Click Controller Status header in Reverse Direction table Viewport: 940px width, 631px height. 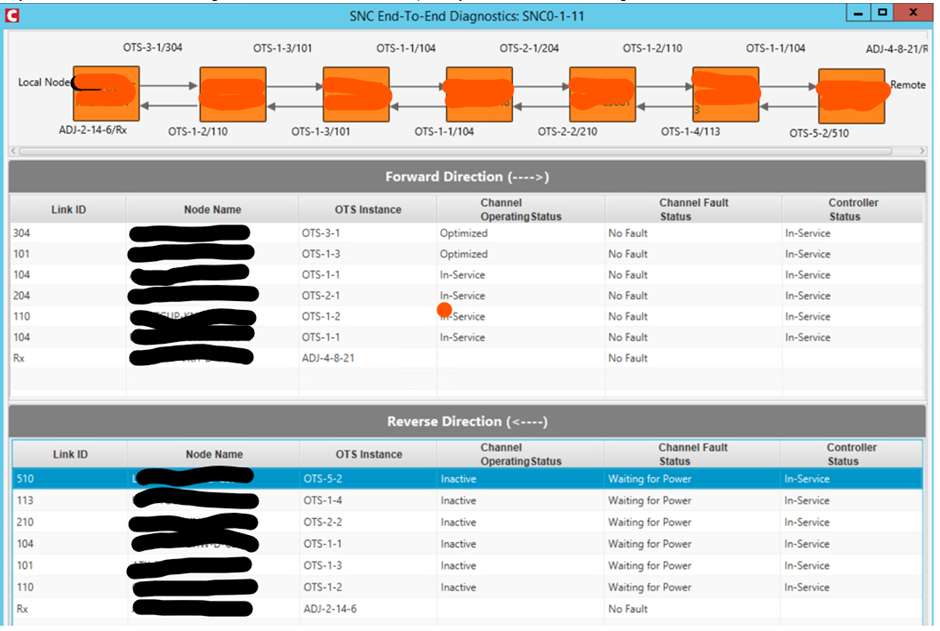[x=851, y=454]
